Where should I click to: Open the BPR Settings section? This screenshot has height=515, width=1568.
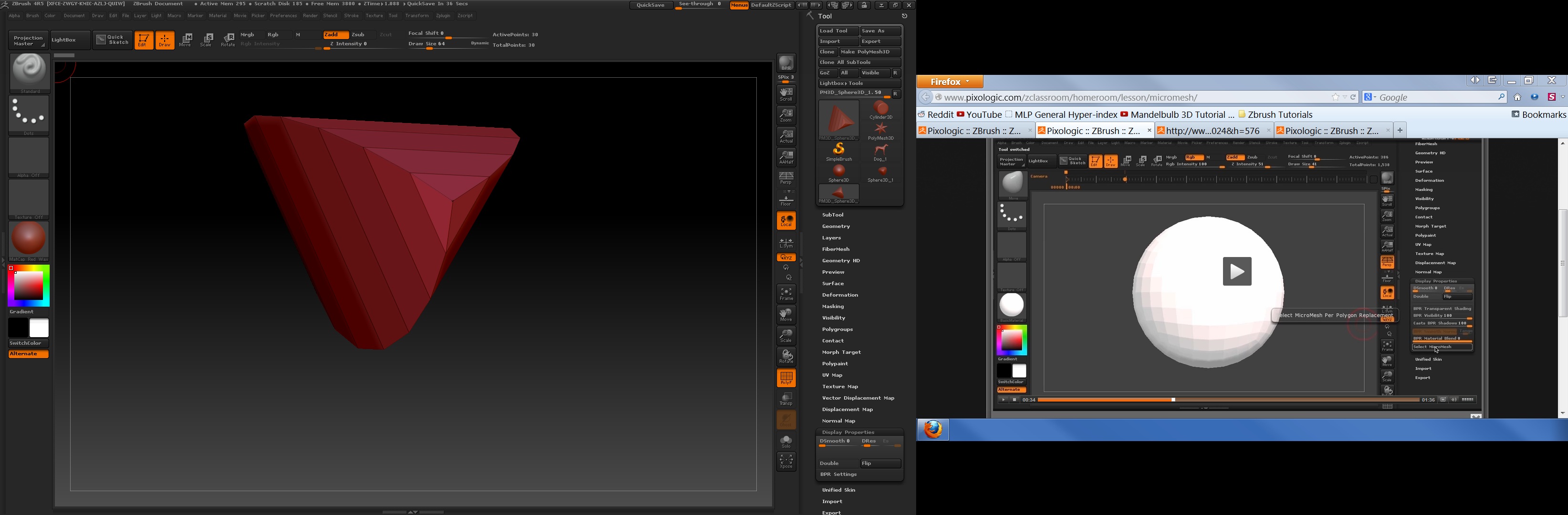pyautogui.click(x=838, y=474)
